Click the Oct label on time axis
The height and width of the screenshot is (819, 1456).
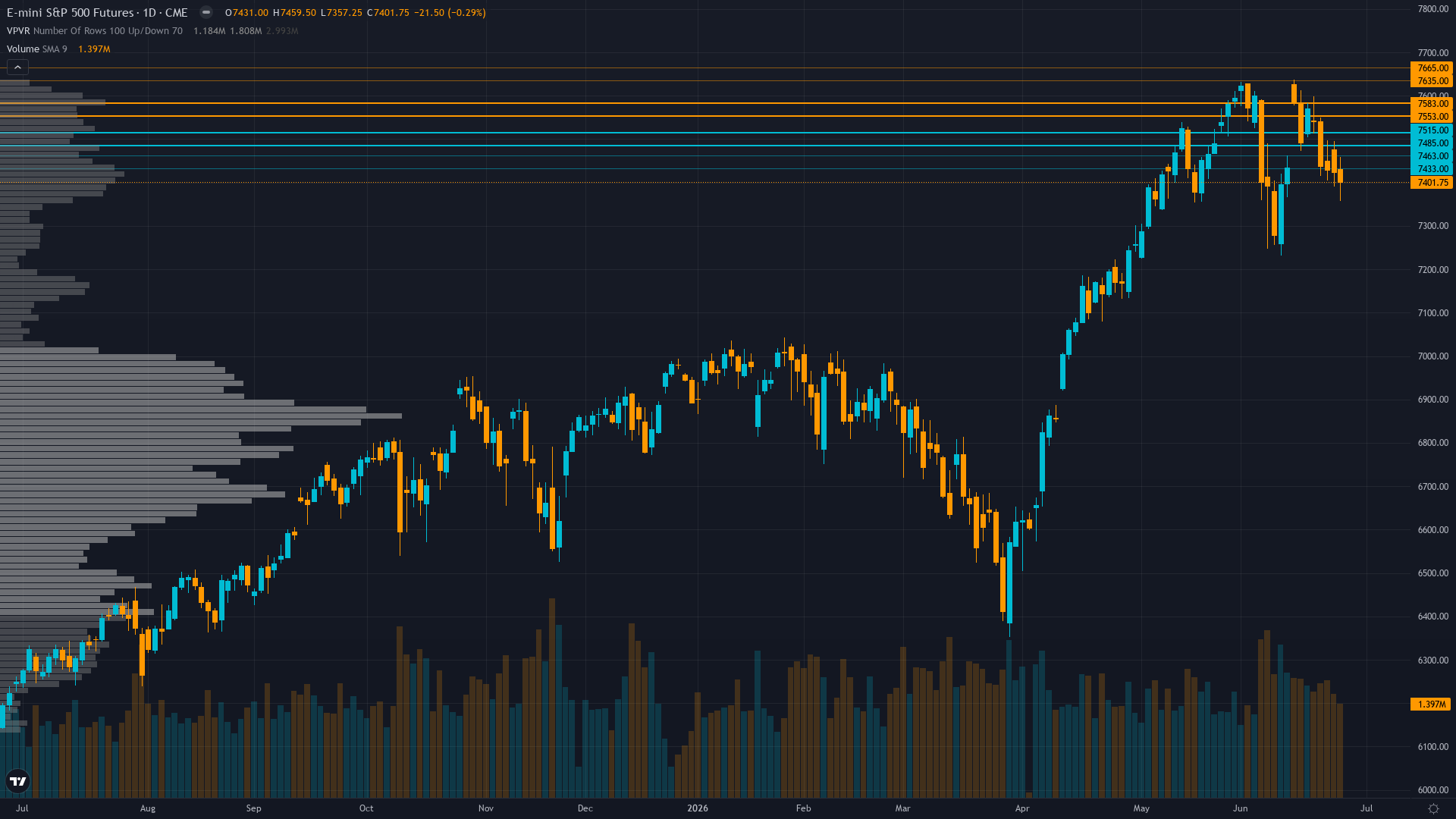pyautogui.click(x=366, y=808)
